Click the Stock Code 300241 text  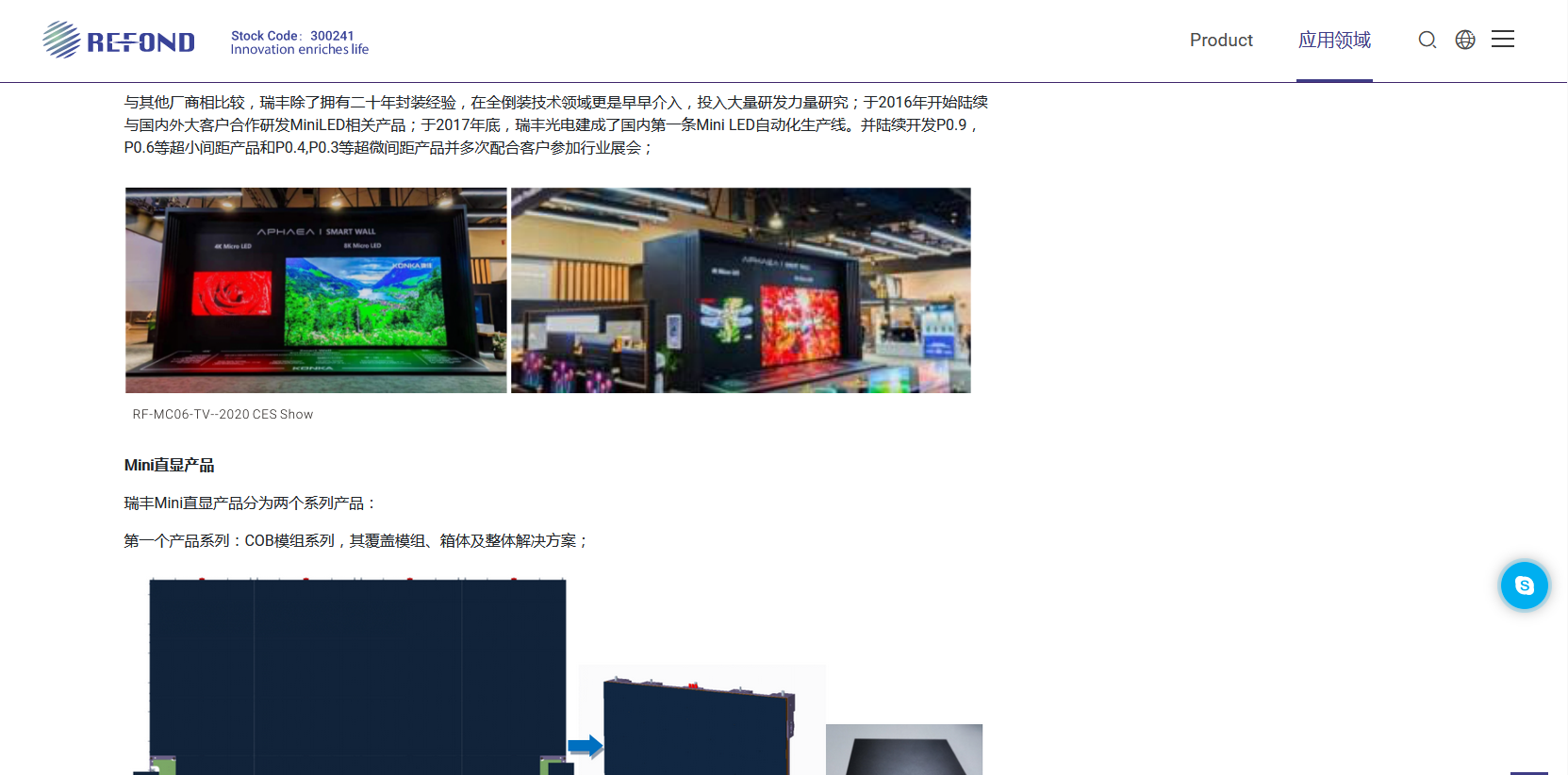pos(292,36)
